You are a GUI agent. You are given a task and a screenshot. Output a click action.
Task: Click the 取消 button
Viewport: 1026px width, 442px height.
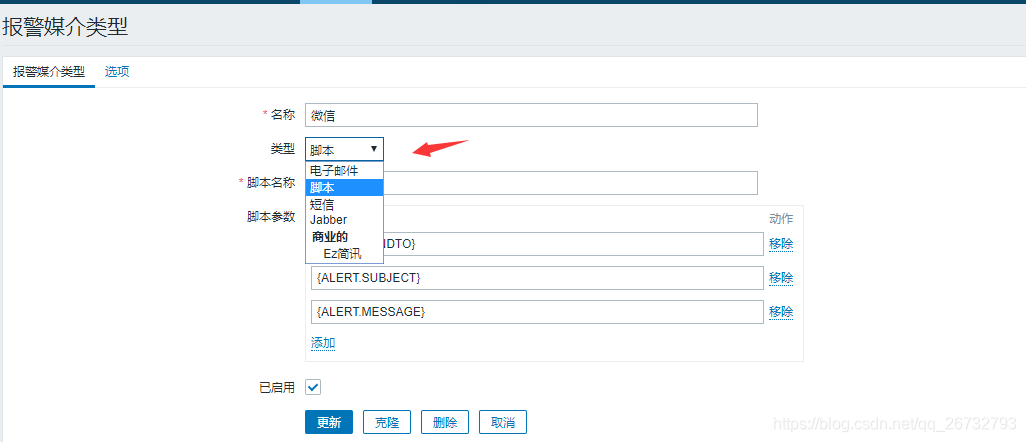click(x=503, y=422)
